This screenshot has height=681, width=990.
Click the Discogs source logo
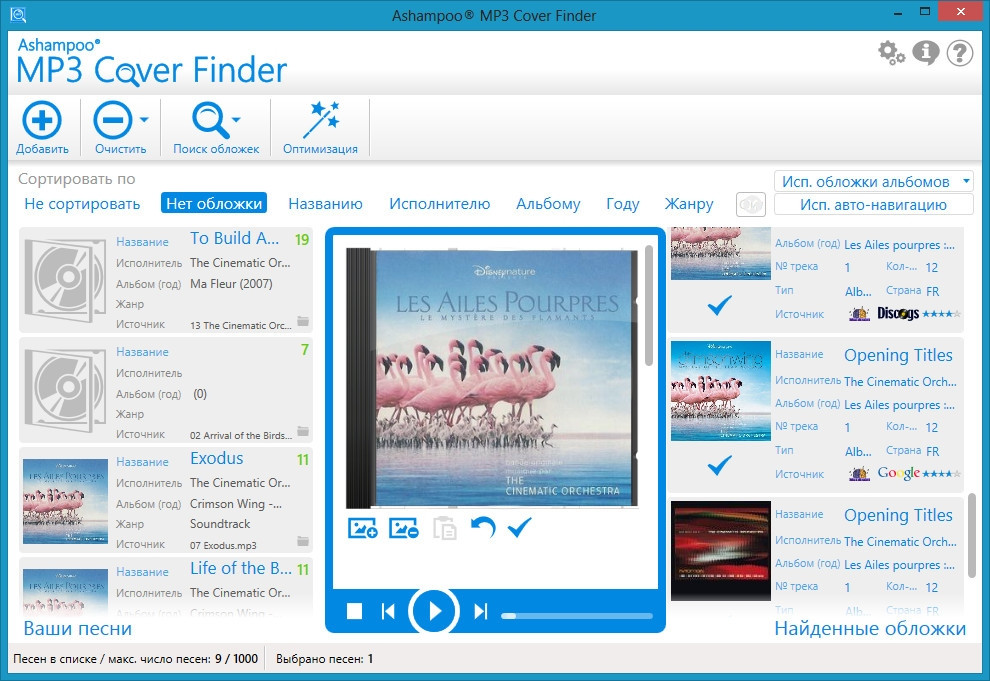point(898,313)
